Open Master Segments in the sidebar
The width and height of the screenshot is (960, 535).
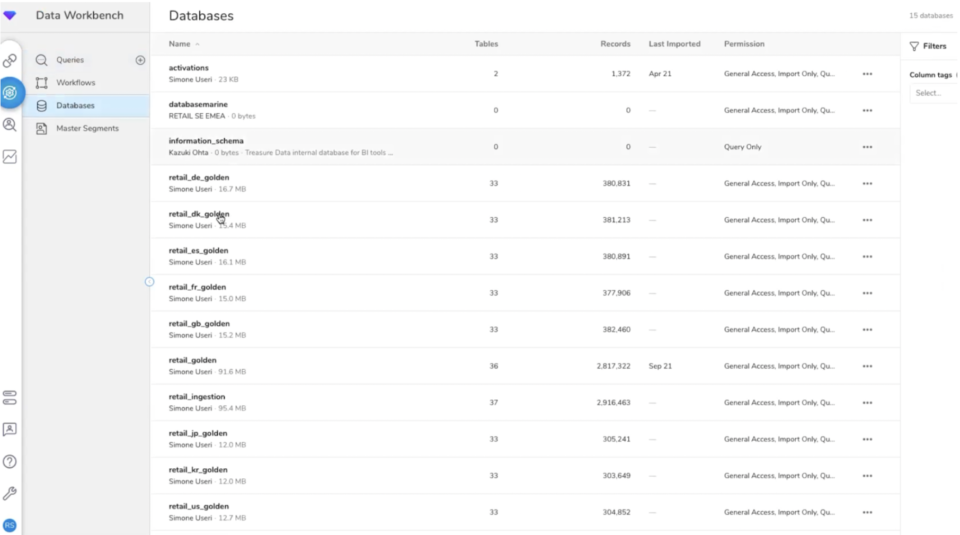pos(86,128)
